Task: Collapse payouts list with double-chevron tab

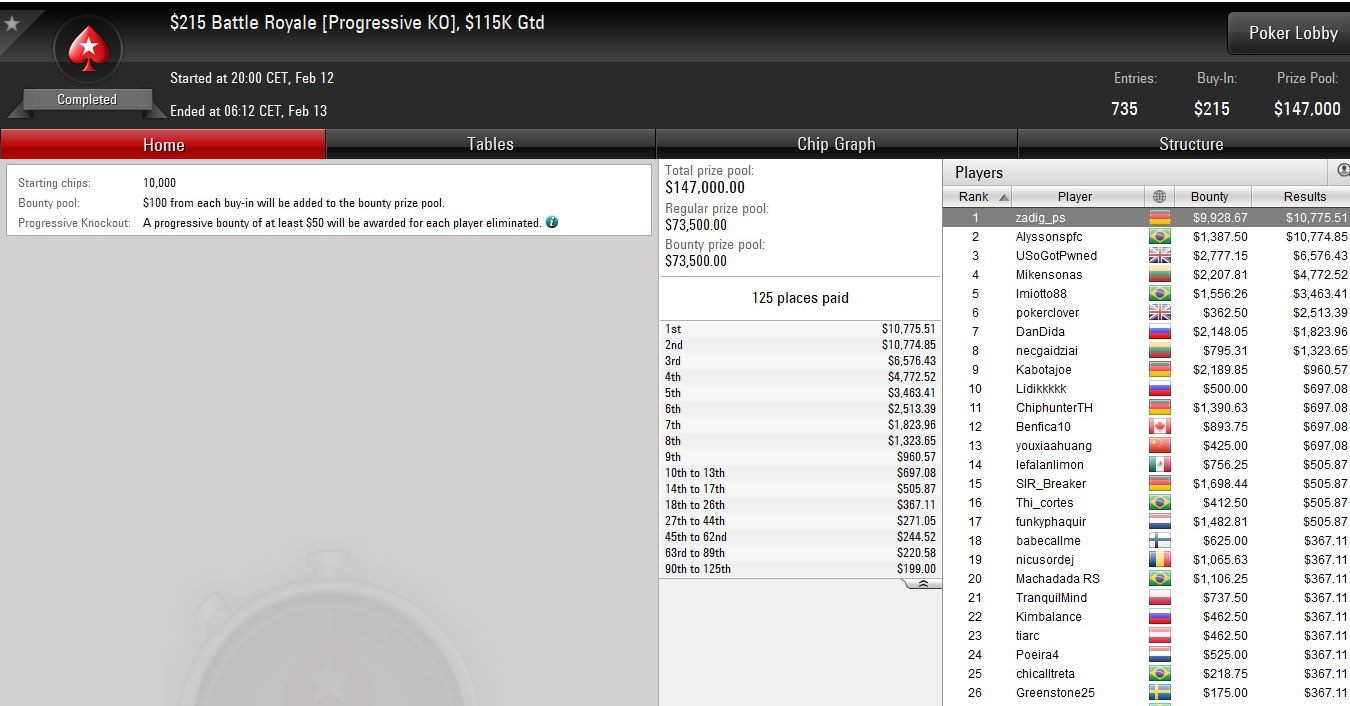Action: [x=923, y=584]
